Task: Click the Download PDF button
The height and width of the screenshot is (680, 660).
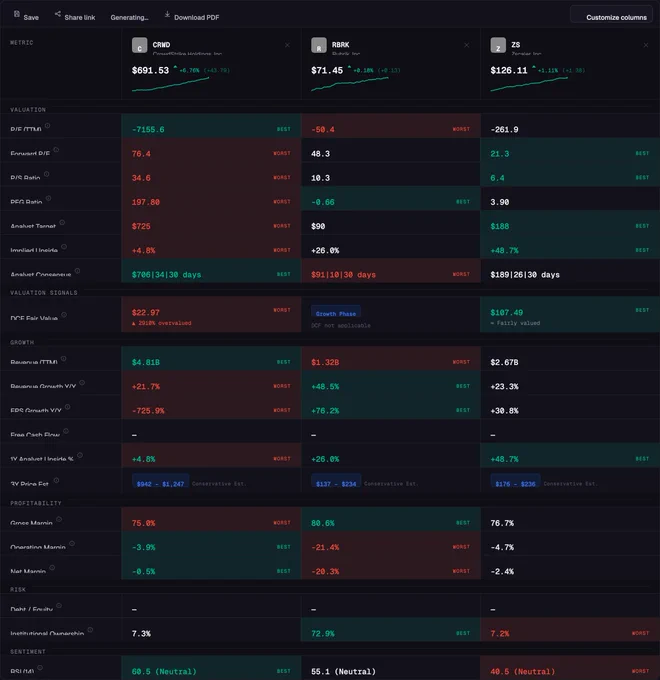Action: [x=192, y=16]
